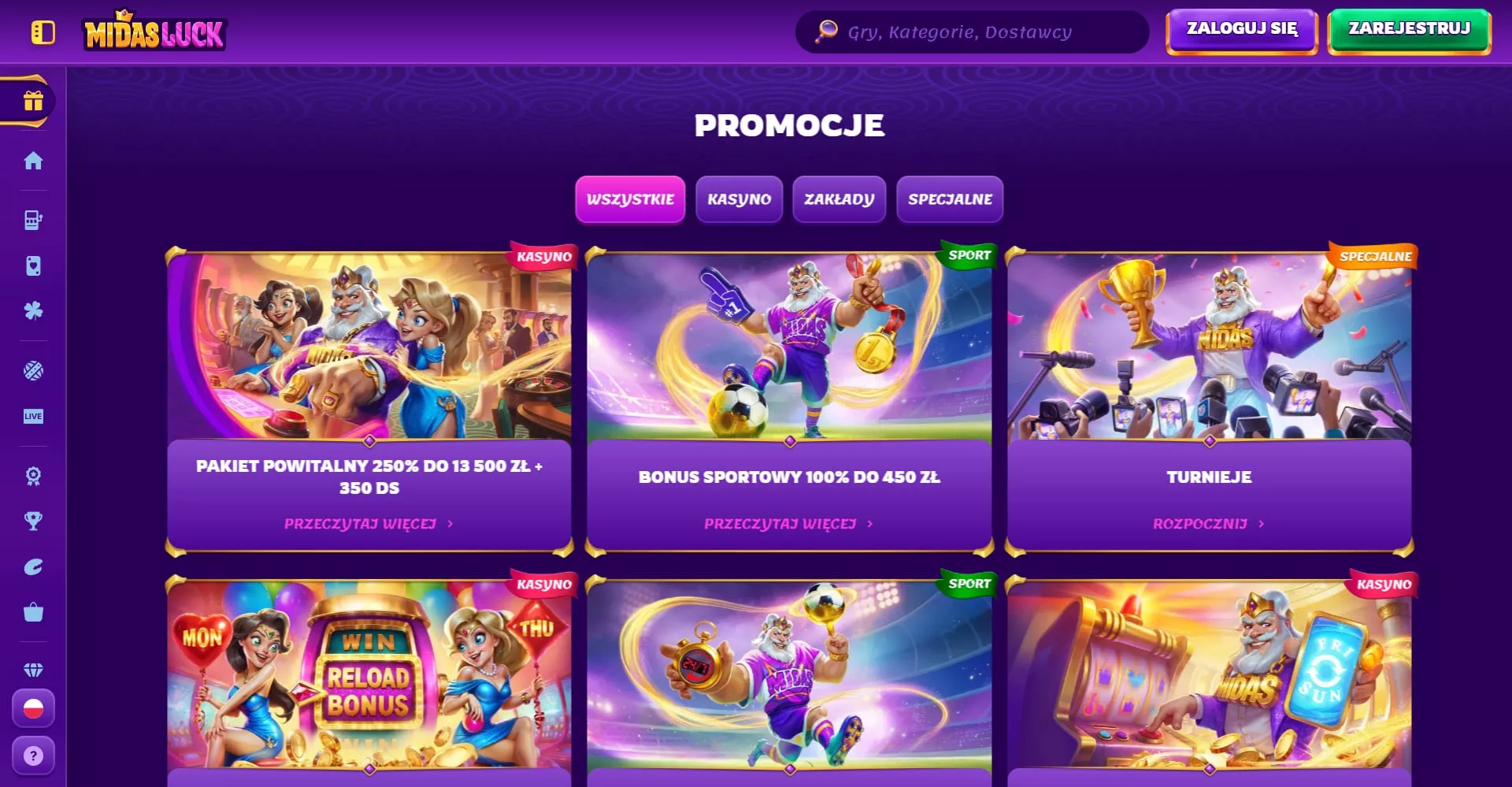
Task: Open the trophy tournaments sidebar icon
Action: tap(33, 521)
